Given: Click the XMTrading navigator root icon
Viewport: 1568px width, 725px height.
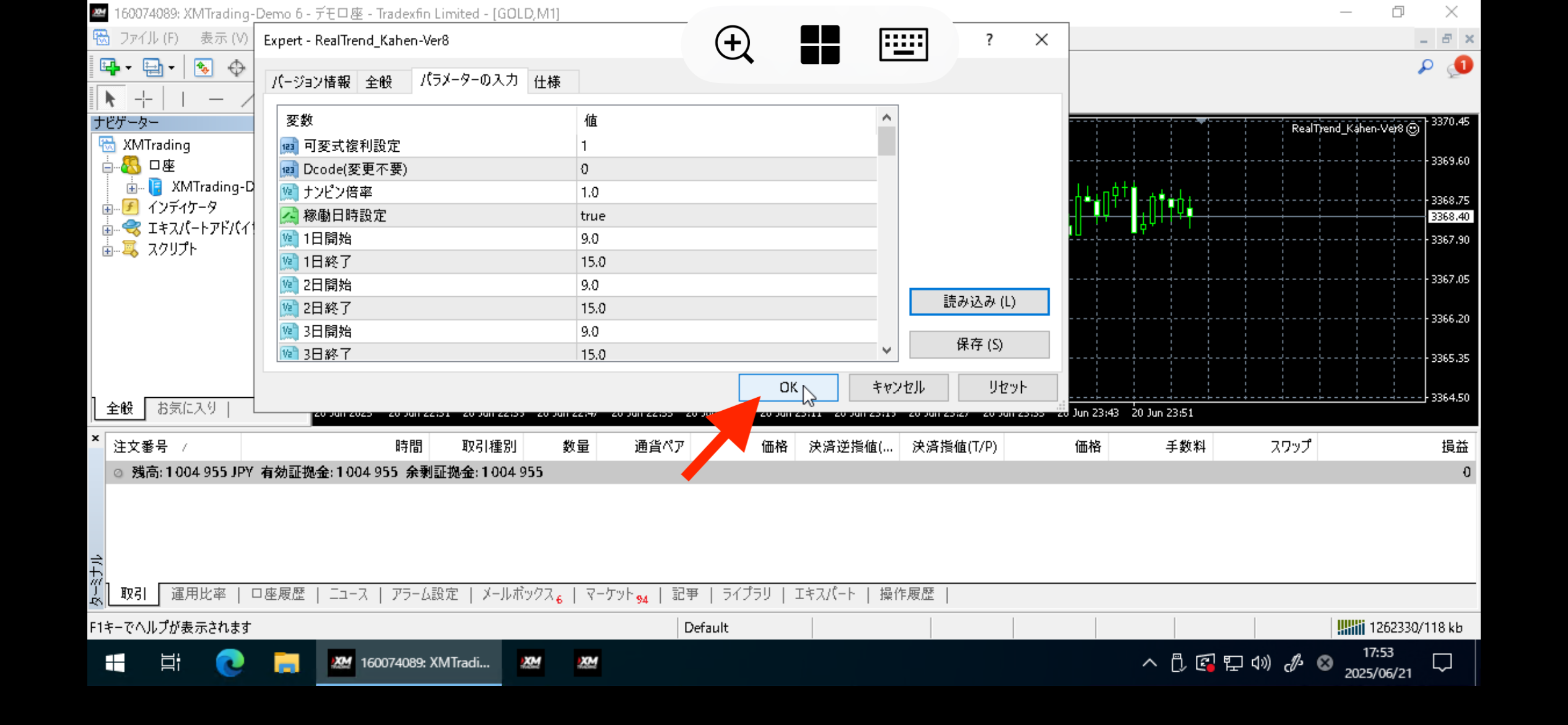Looking at the screenshot, I should pos(108,144).
